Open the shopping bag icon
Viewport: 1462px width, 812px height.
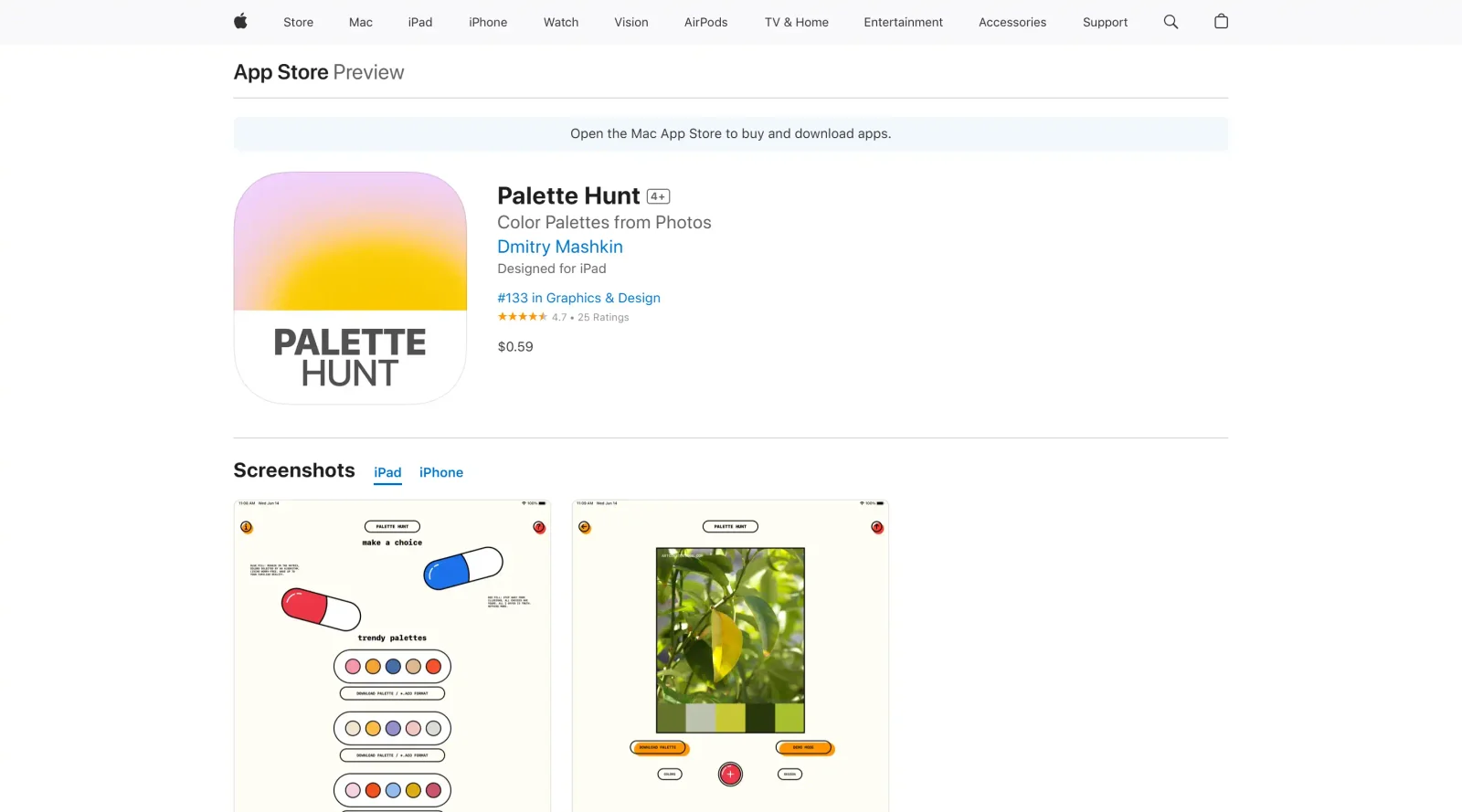coord(1221,22)
